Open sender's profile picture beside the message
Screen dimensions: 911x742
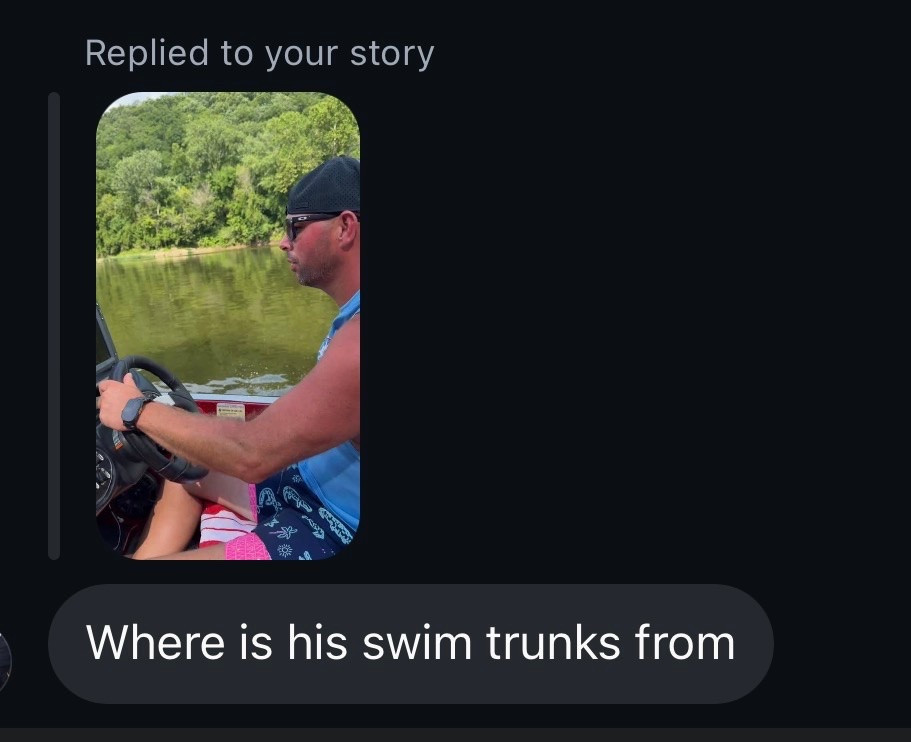(5, 662)
